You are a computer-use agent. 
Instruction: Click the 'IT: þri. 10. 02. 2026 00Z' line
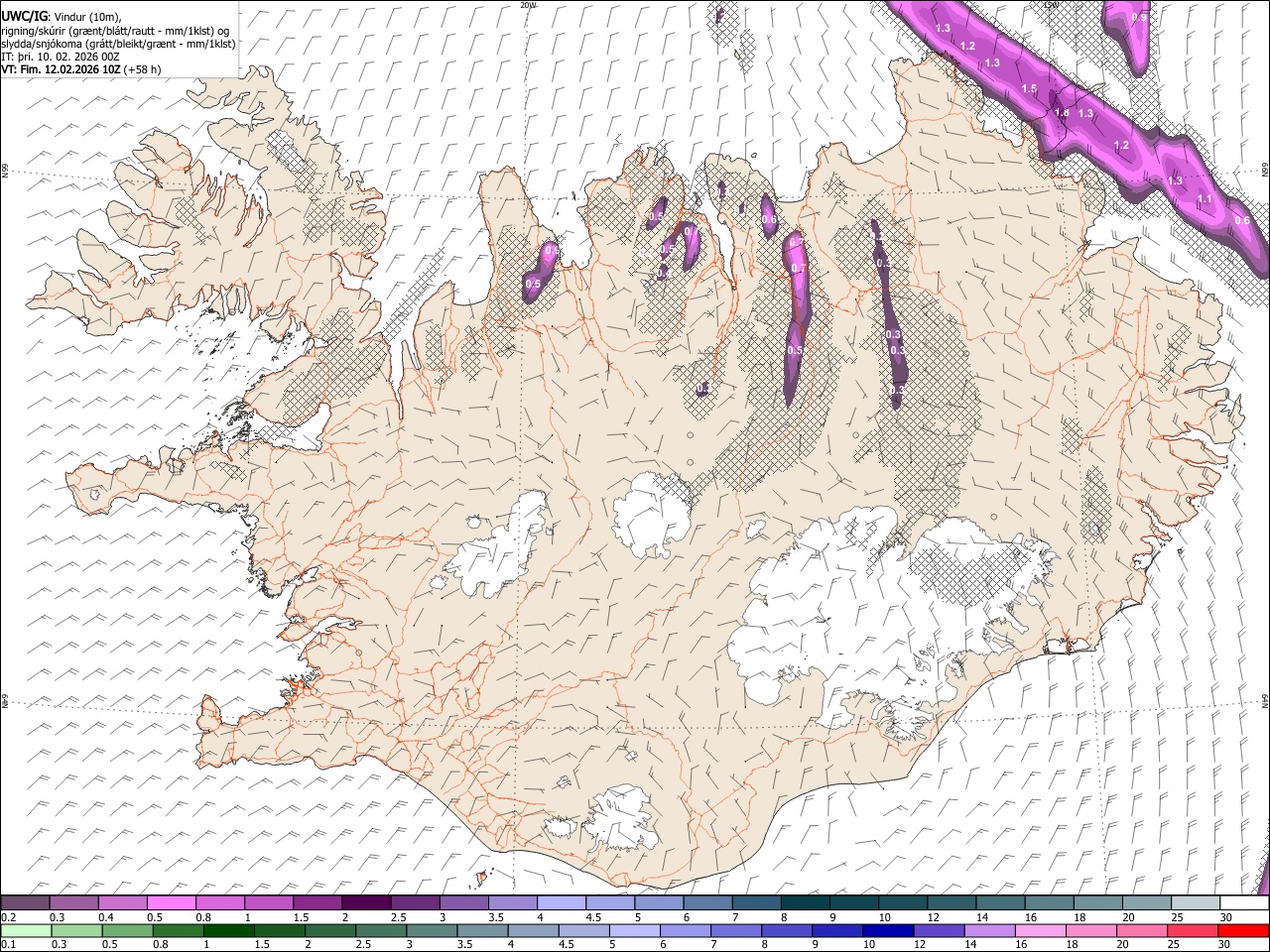pos(61,57)
